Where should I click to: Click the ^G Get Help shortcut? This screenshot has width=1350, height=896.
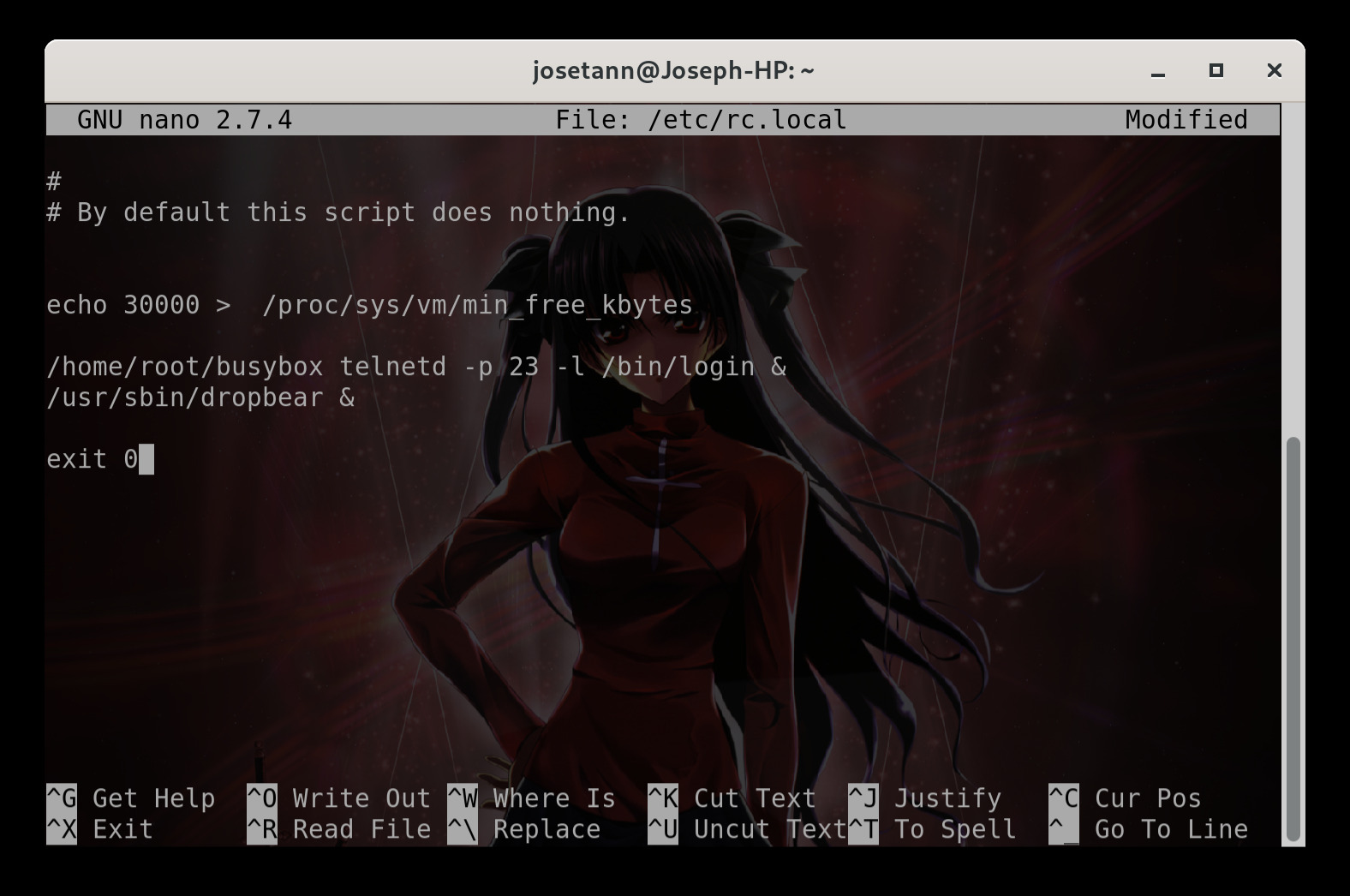coord(131,798)
